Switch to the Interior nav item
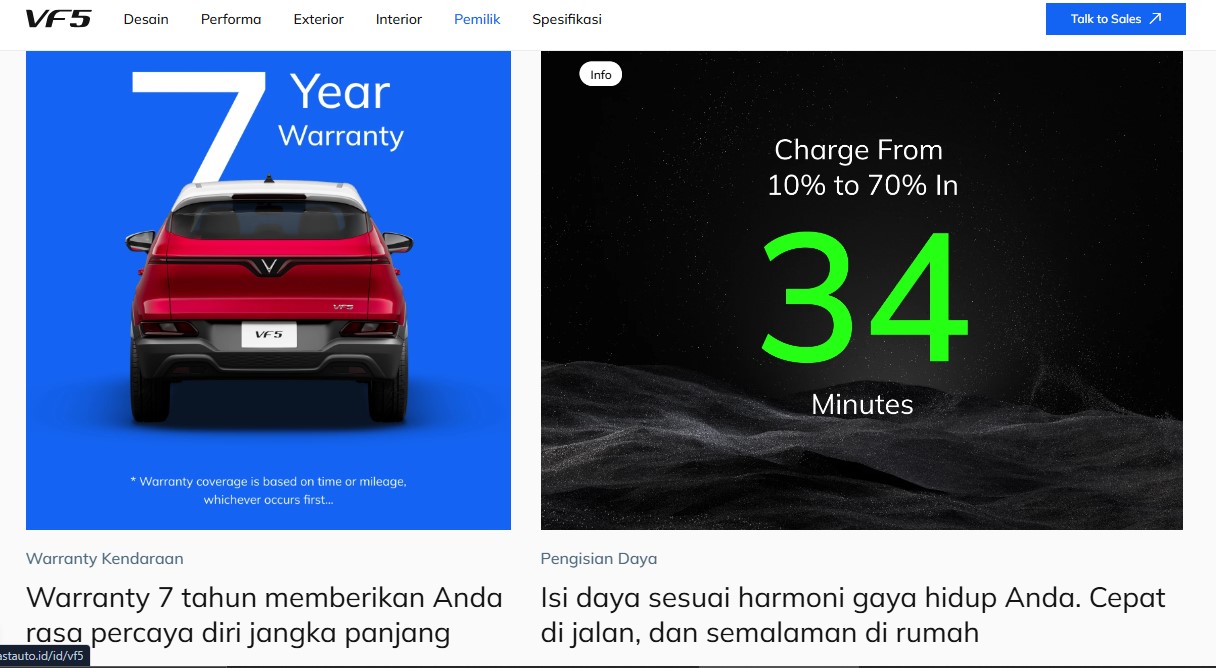 399,19
